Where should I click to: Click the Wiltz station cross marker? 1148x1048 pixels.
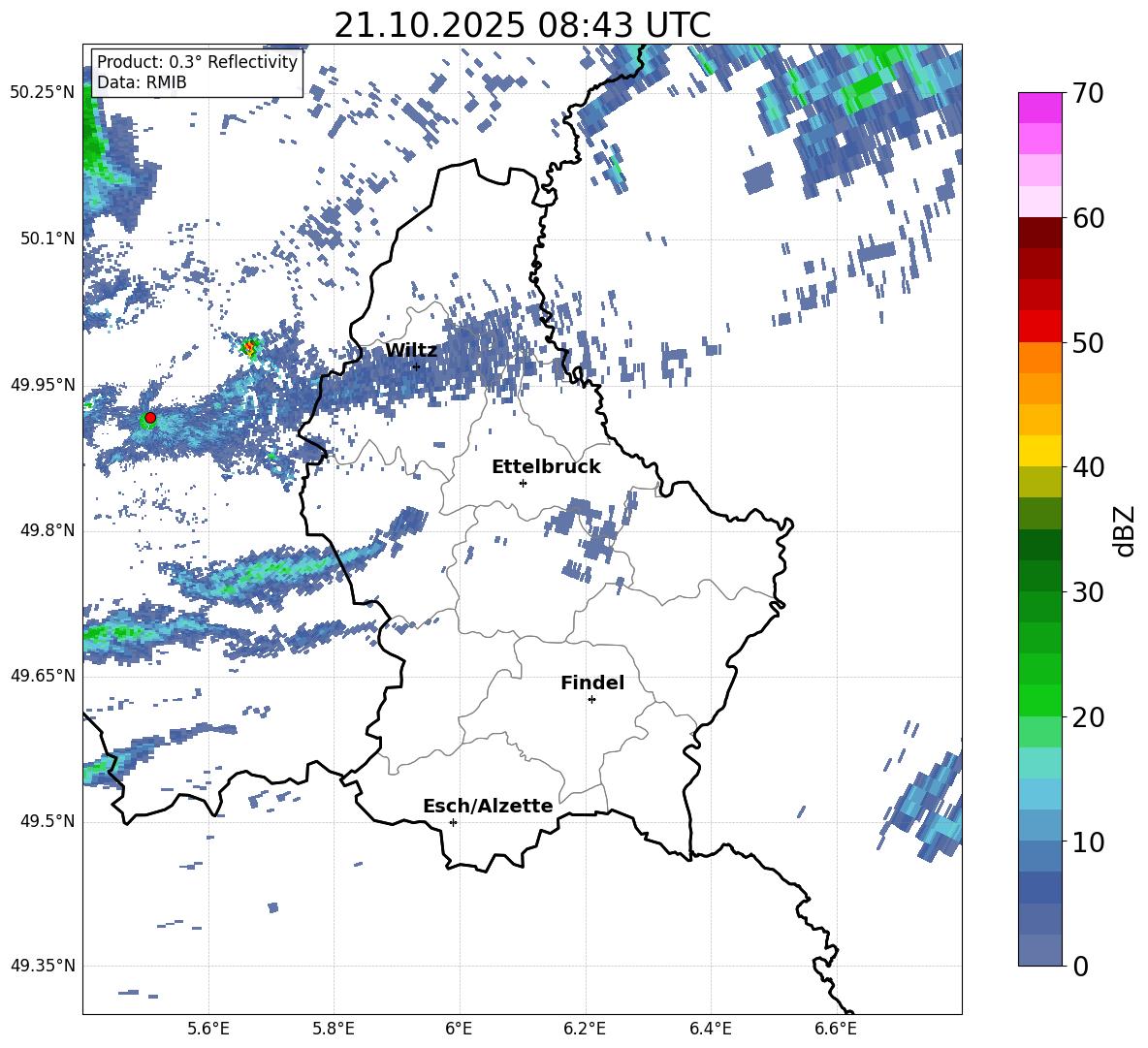coord(417,366)
